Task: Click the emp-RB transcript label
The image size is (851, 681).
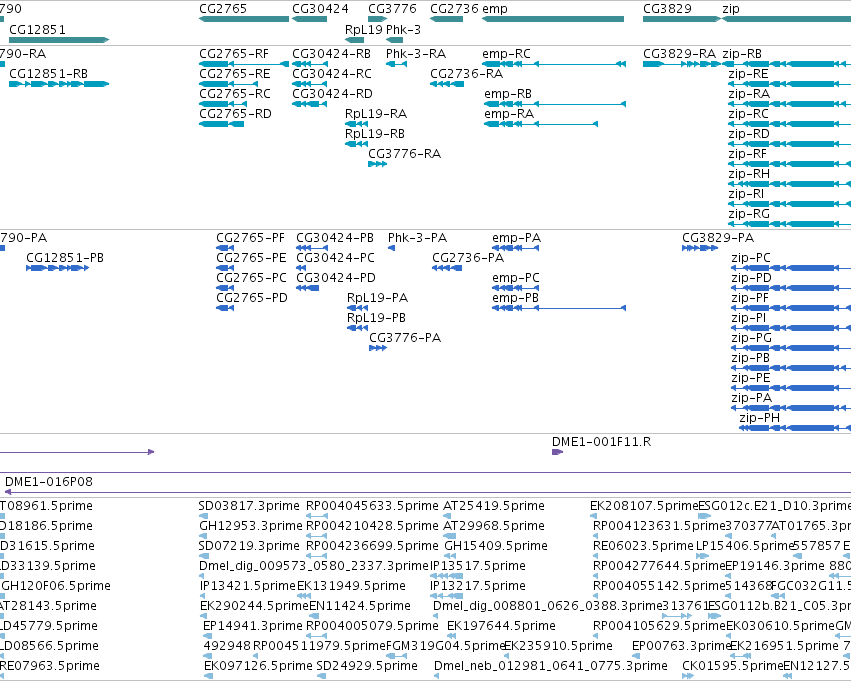Action: [x=508, y=94]
